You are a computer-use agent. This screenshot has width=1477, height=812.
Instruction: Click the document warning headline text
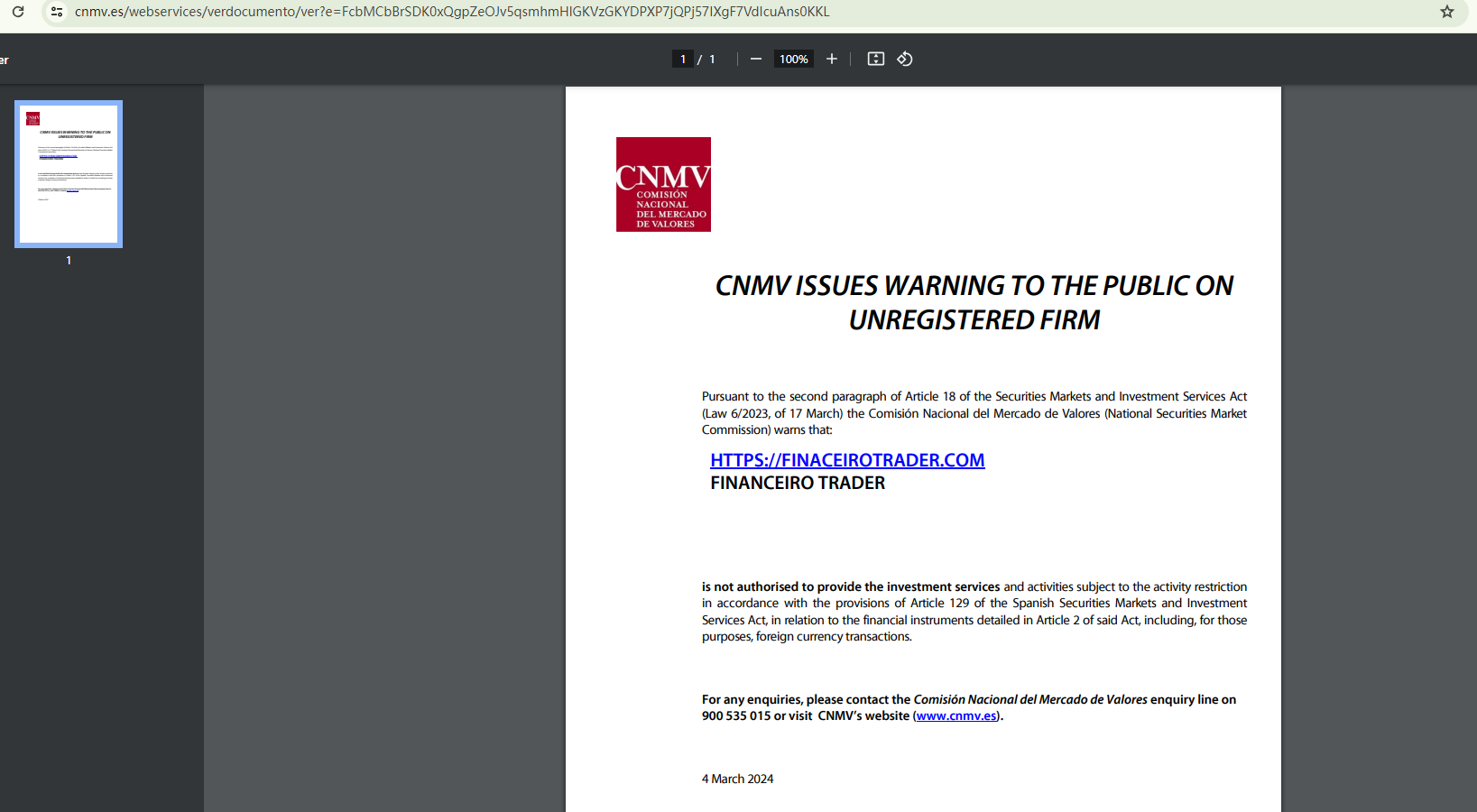[974, 302]
